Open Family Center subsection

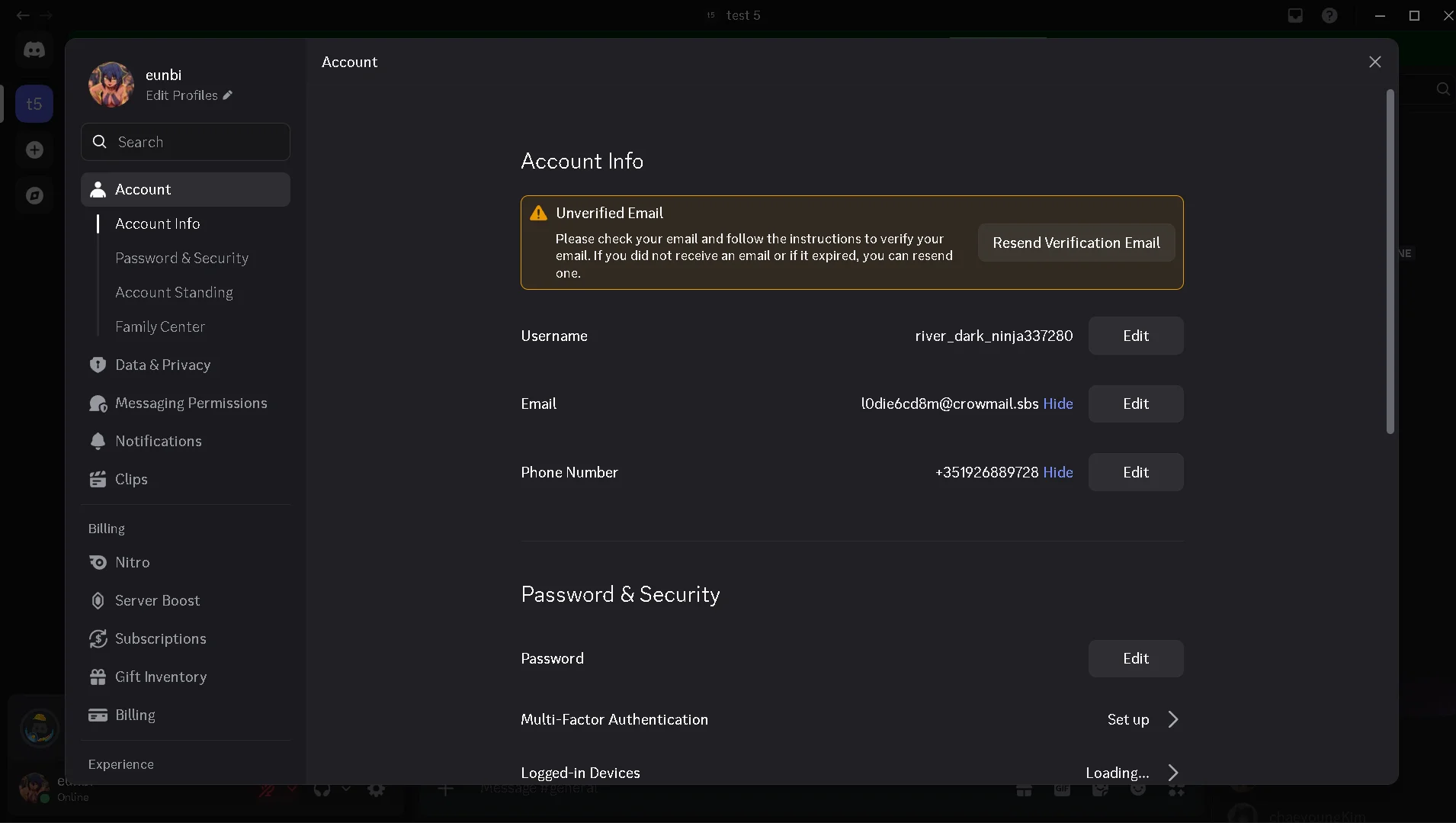point(160,326)
